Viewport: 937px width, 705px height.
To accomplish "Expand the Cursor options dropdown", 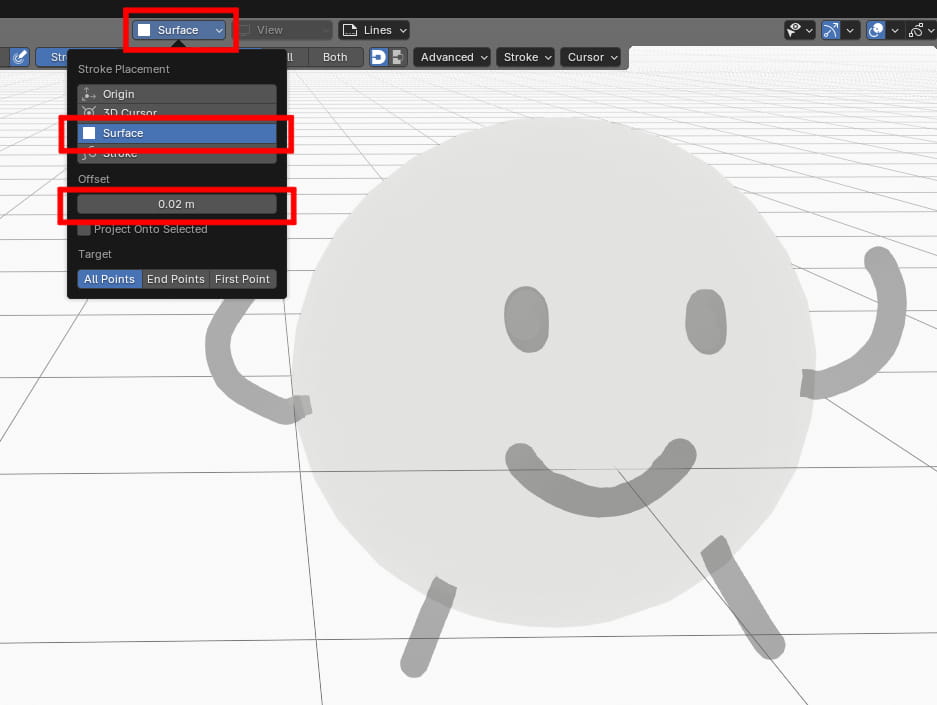I will [590, 57].
